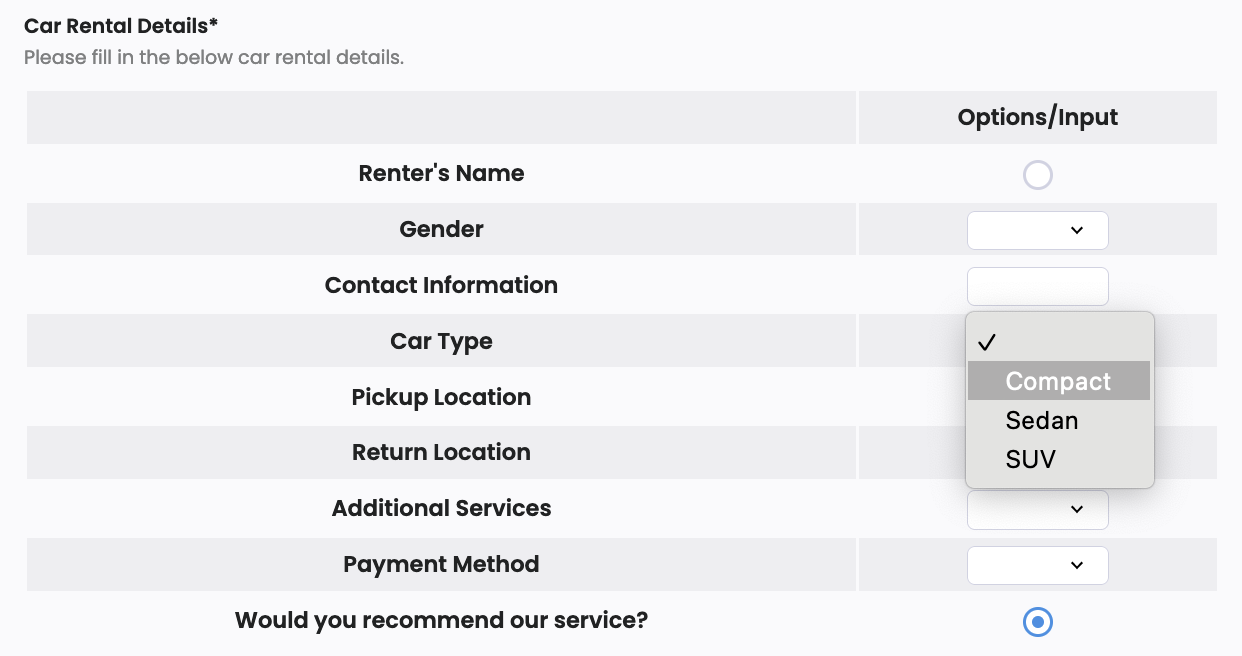Click the Additional Services row label
Viewport: 1242px width, 656px height.
441,508
